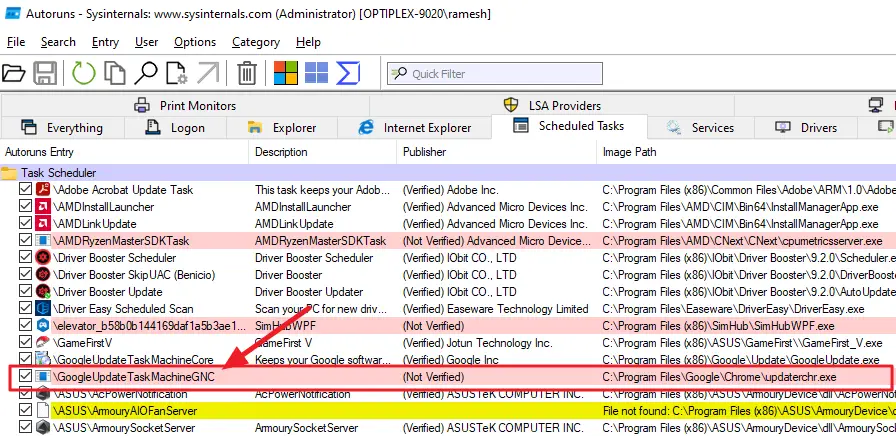Click Adobe Acrobat Update Task red icon
This screenshot has width=896, height=436.
point(43,190)
